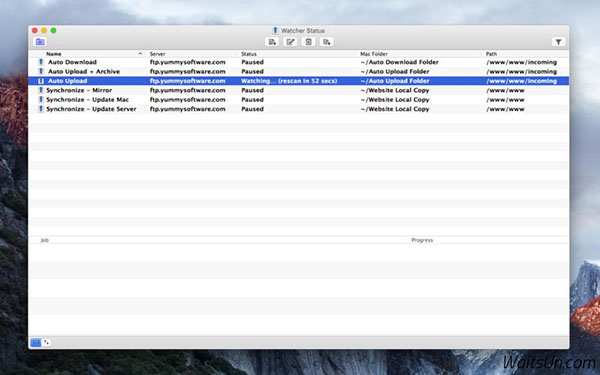Click the pause icon on Auto Upload row
This screenshot has height=375, width=600.
[x=41, y=81]
